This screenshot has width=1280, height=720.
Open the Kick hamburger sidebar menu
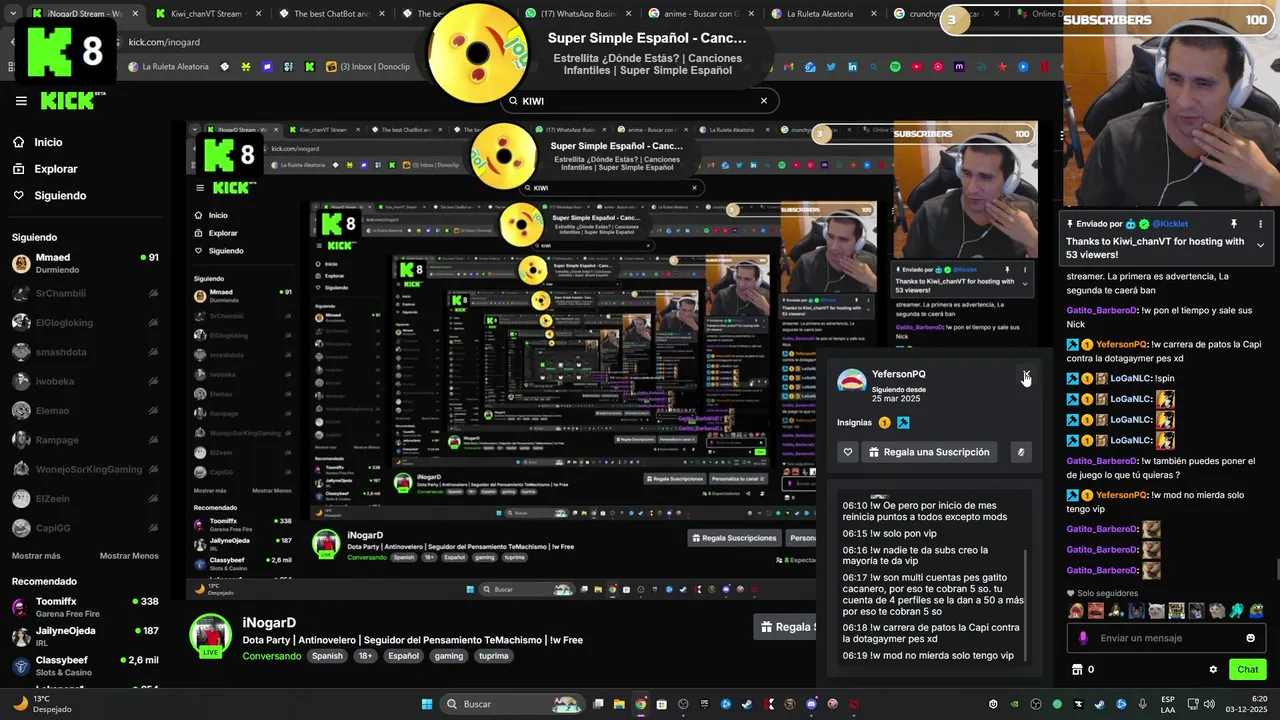pos(21,101)
